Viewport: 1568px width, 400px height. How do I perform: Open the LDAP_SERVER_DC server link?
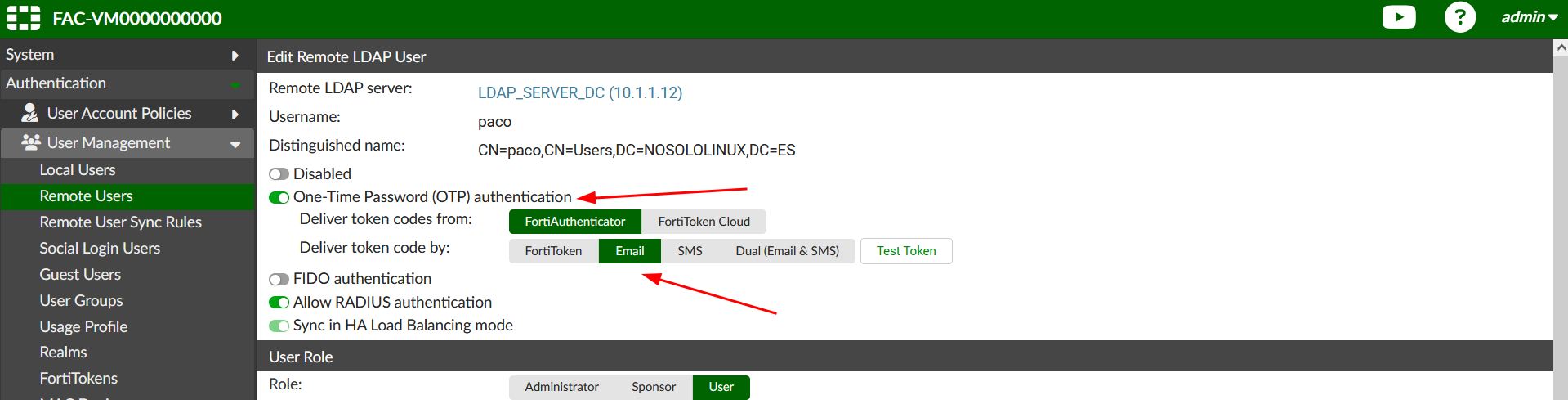(x=579, y=92)
